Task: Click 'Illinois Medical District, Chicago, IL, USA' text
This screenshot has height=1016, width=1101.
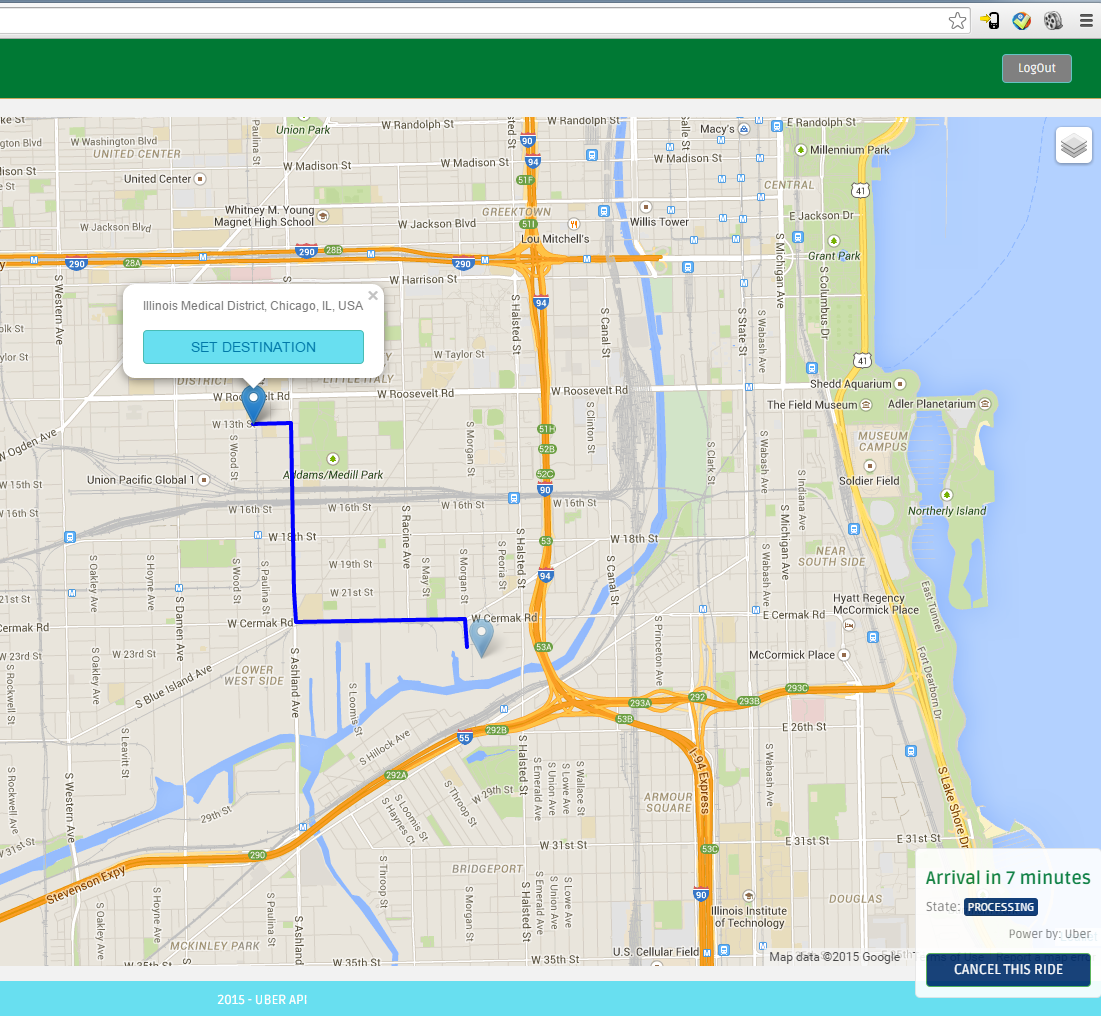Action: pos(253,306)
